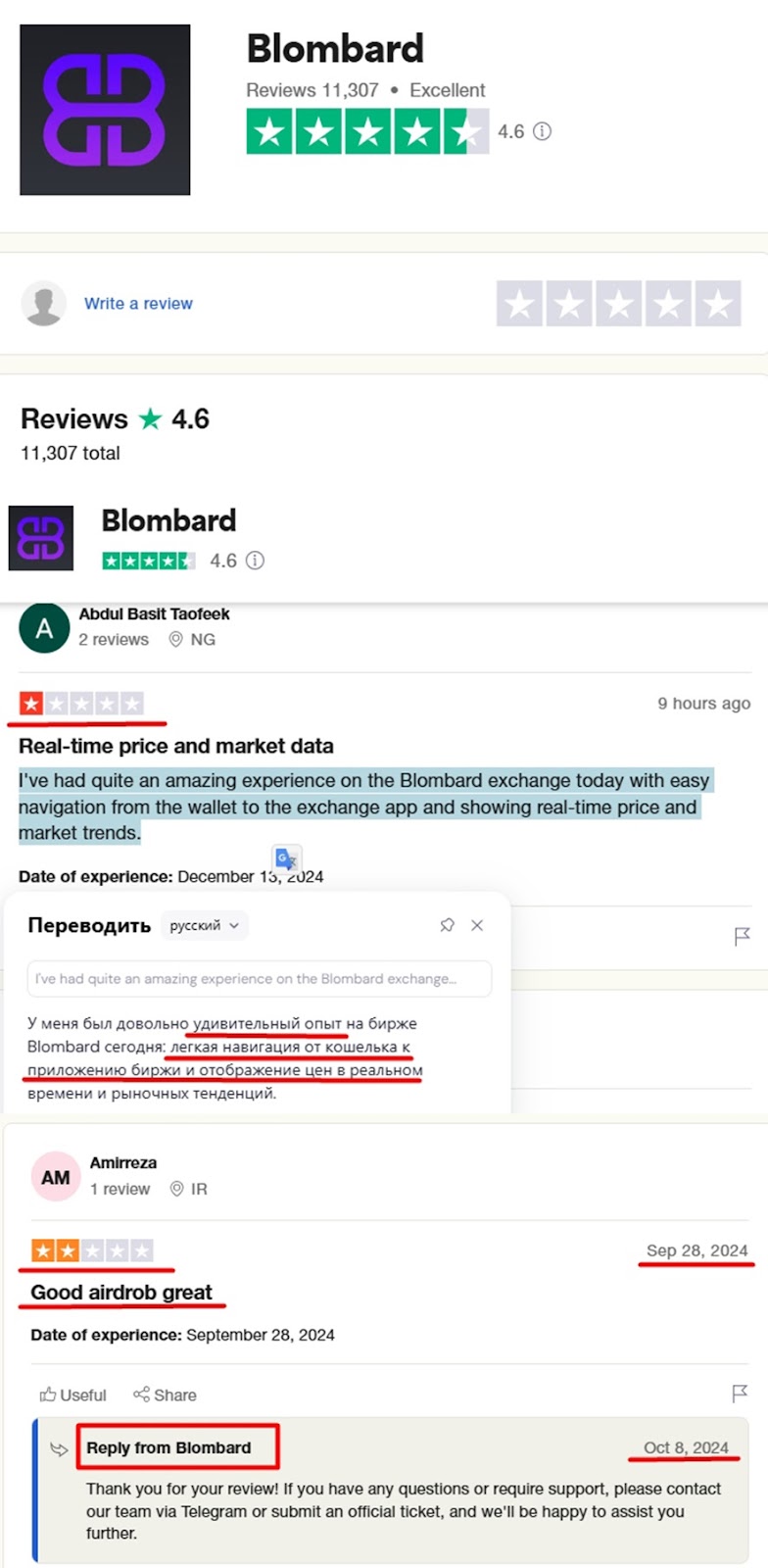Share Amirreza's review
Screen dimensions: 768x1568
(165, 1395)
